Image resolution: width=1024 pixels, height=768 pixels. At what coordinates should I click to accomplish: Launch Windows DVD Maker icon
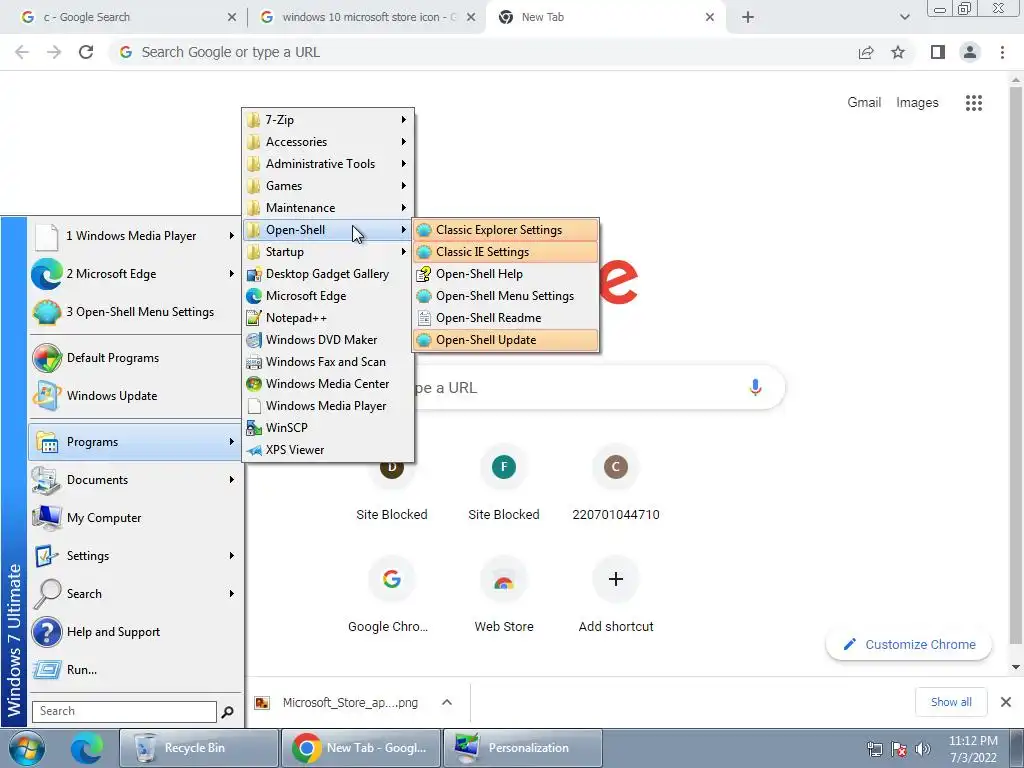(254, 340)
